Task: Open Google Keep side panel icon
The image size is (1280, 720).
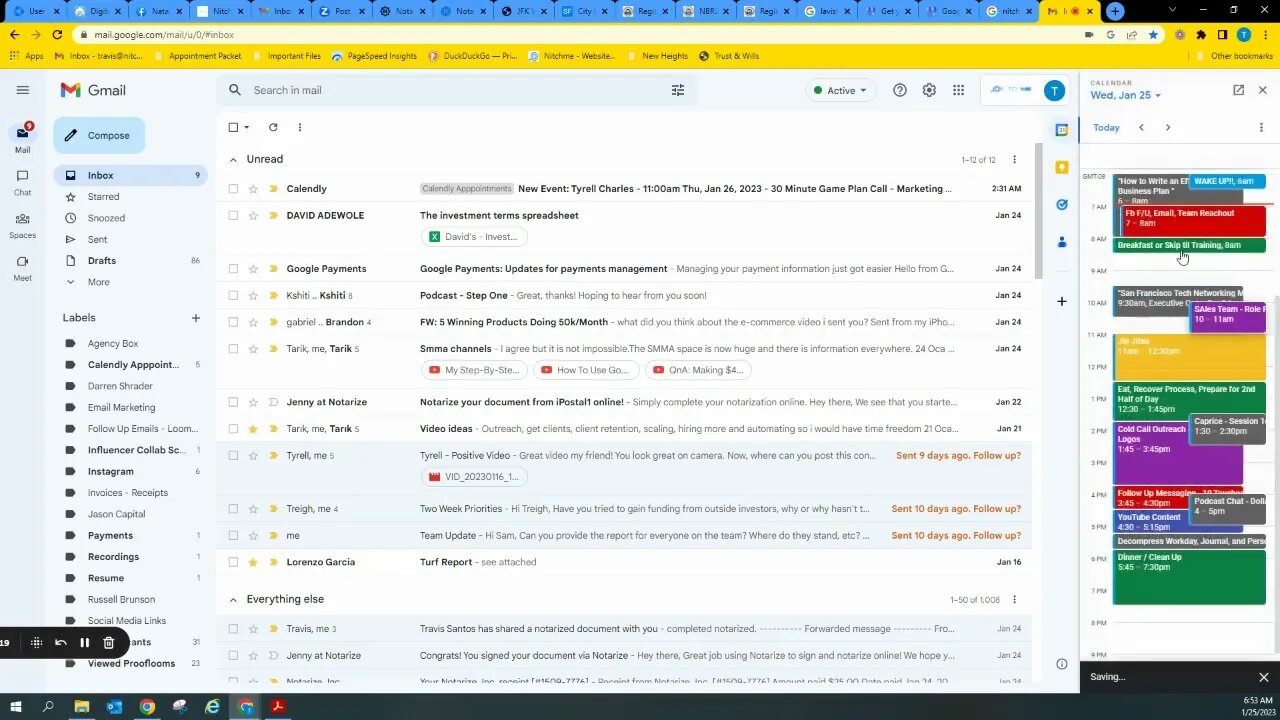Action: tap(1062, 167)
